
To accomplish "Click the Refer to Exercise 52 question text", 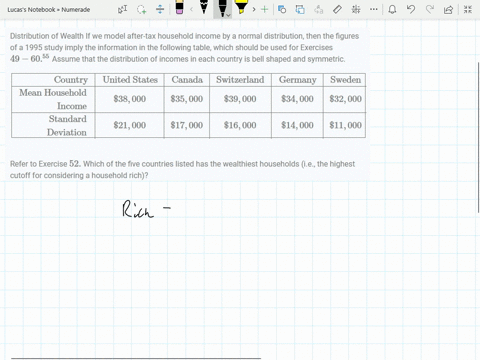I will coord(182,169).
